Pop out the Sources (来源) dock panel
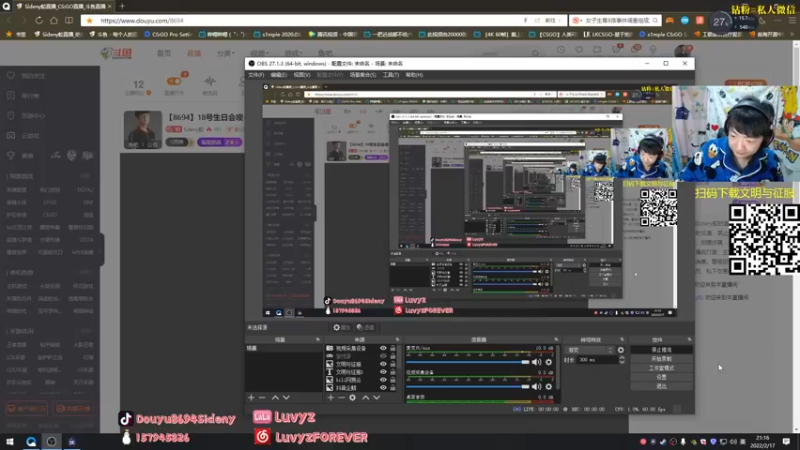This screenshot has height=450, width=800. [x=397, y=340]
